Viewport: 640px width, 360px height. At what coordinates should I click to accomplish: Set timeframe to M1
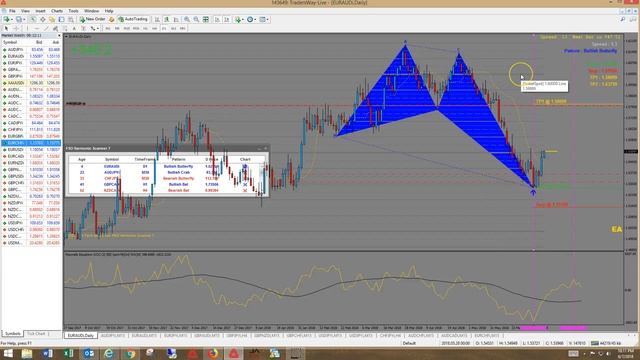point(108,29)
